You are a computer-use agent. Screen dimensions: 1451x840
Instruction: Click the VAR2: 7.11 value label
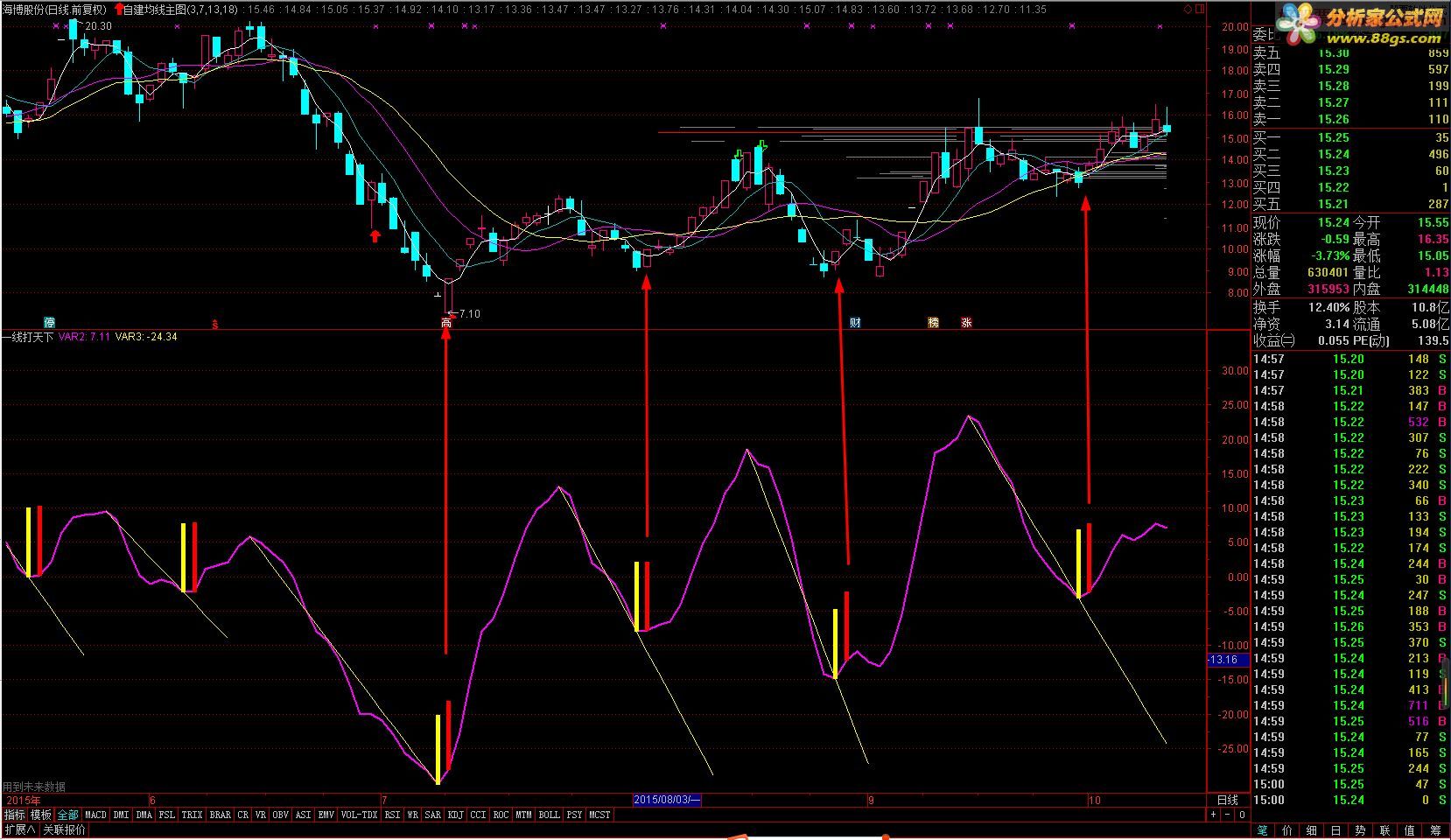[85, 337]
